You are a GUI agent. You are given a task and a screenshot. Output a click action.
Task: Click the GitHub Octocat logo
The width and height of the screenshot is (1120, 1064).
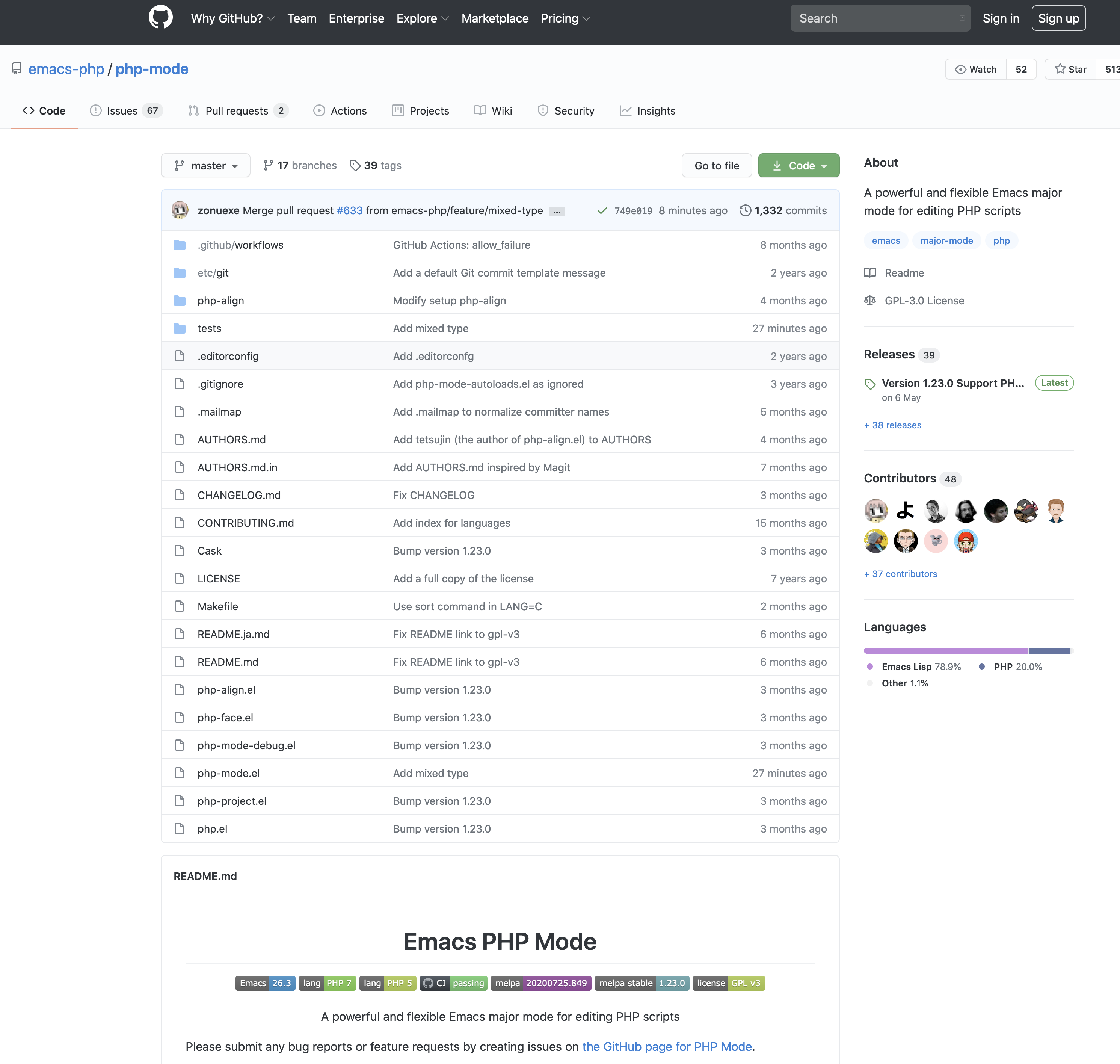click(x=160, y=18)
